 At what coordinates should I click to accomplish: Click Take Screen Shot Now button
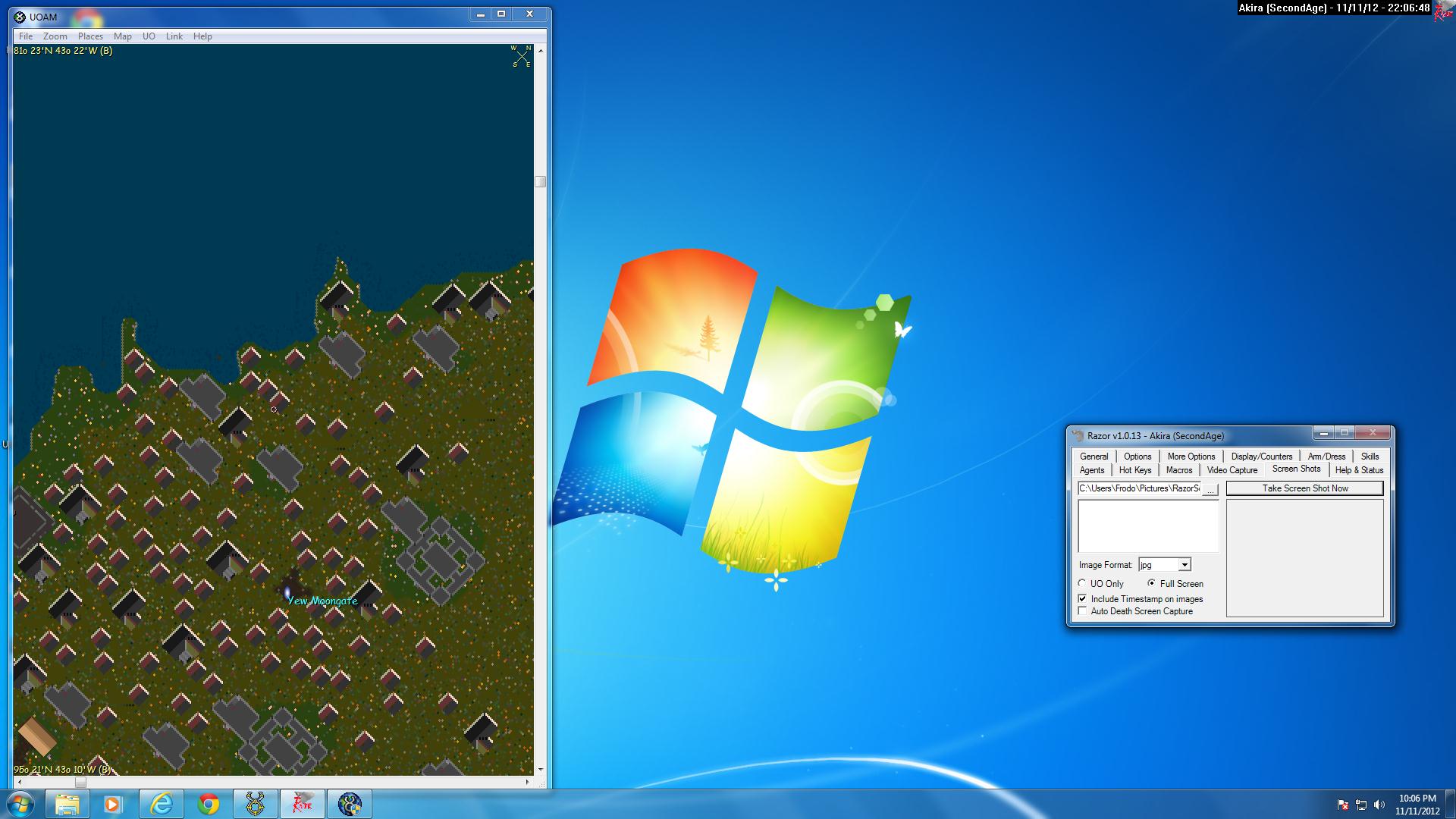coord(1304,488)
